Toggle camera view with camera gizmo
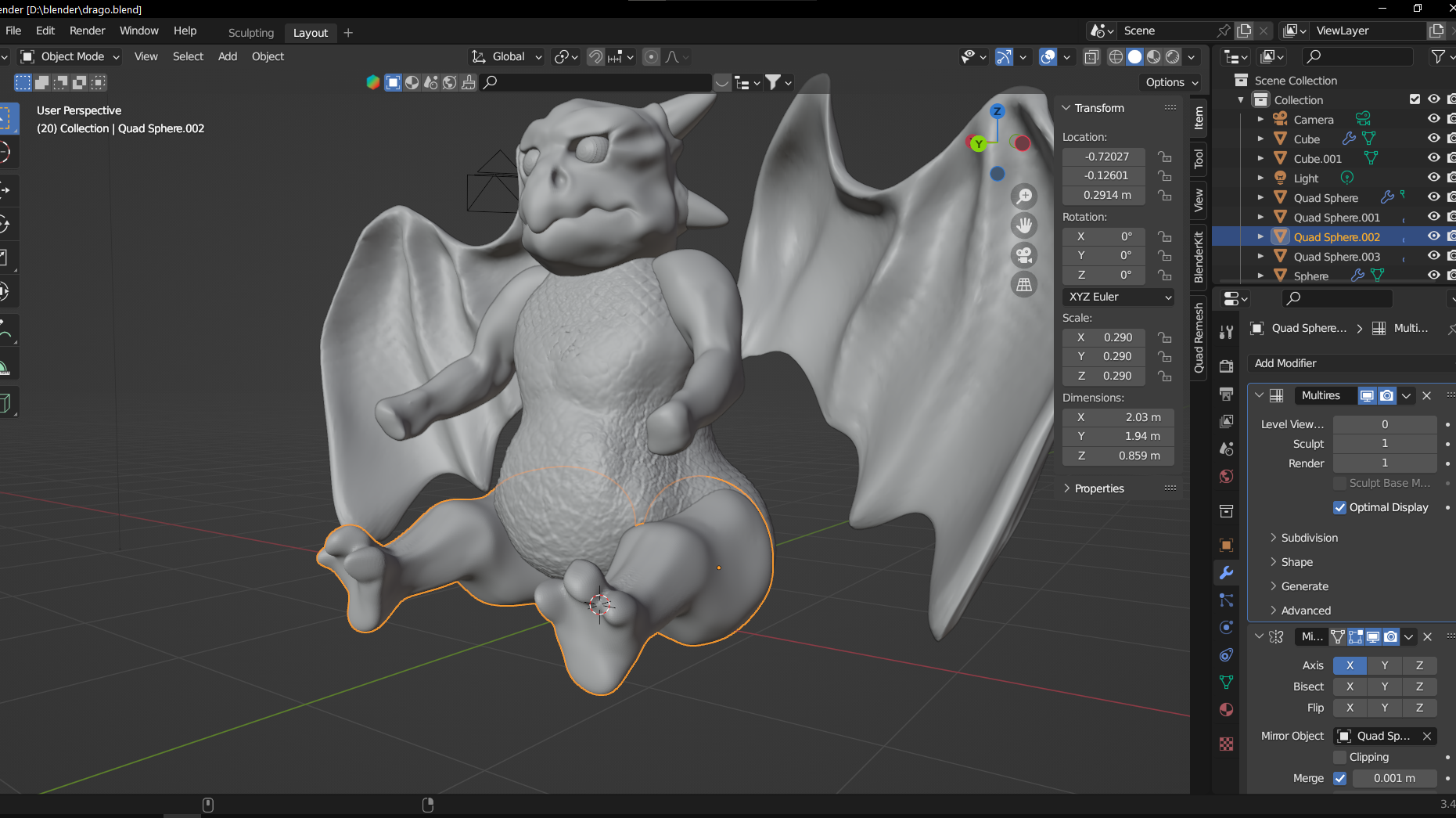The height and width of the screenshot is (818, 1456). [x=1023, y=255]
